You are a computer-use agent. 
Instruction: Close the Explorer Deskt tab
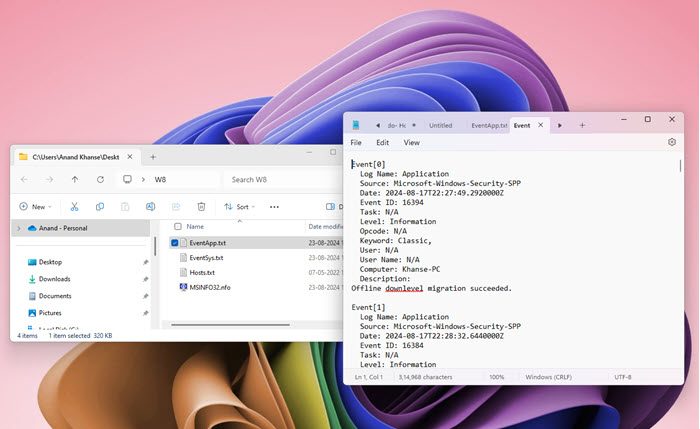[x=130, y=157]
